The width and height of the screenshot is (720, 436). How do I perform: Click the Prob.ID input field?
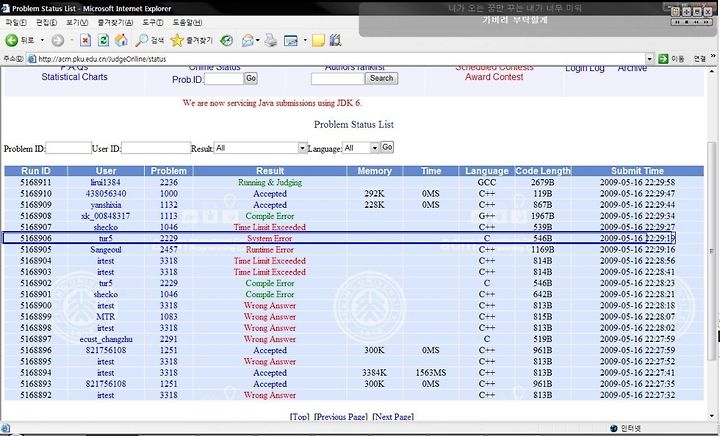224,79
